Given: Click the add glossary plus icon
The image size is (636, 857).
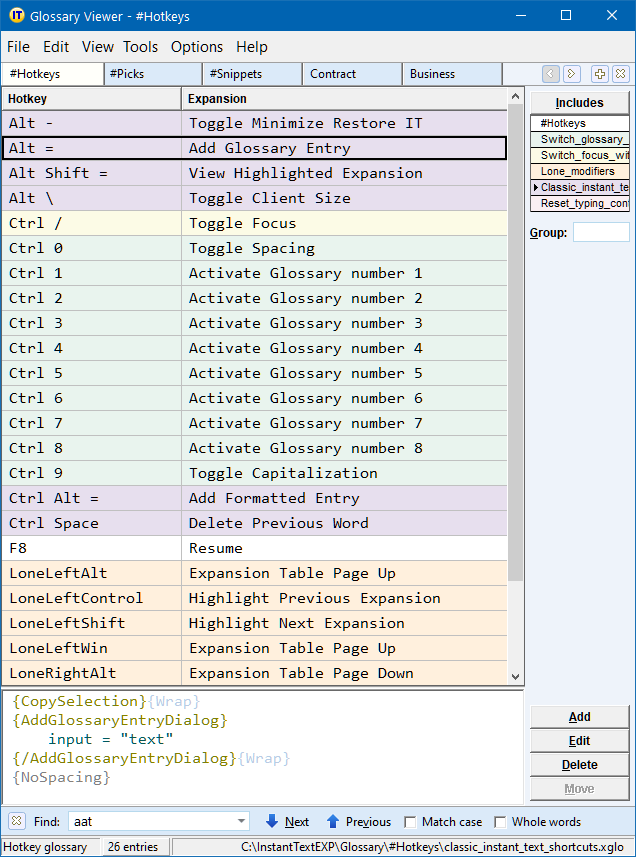Looking at the screenshot, I should point(599,73).
